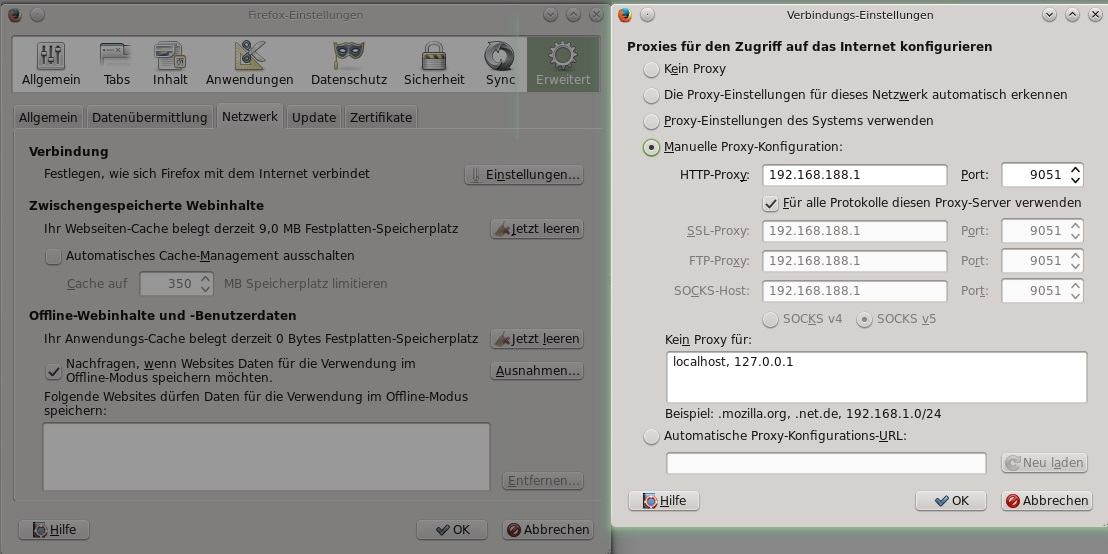Open the Ausnahmen... dialog
Image resolution: width=1108 pixels, height=554 pixels.
[537, 370]
